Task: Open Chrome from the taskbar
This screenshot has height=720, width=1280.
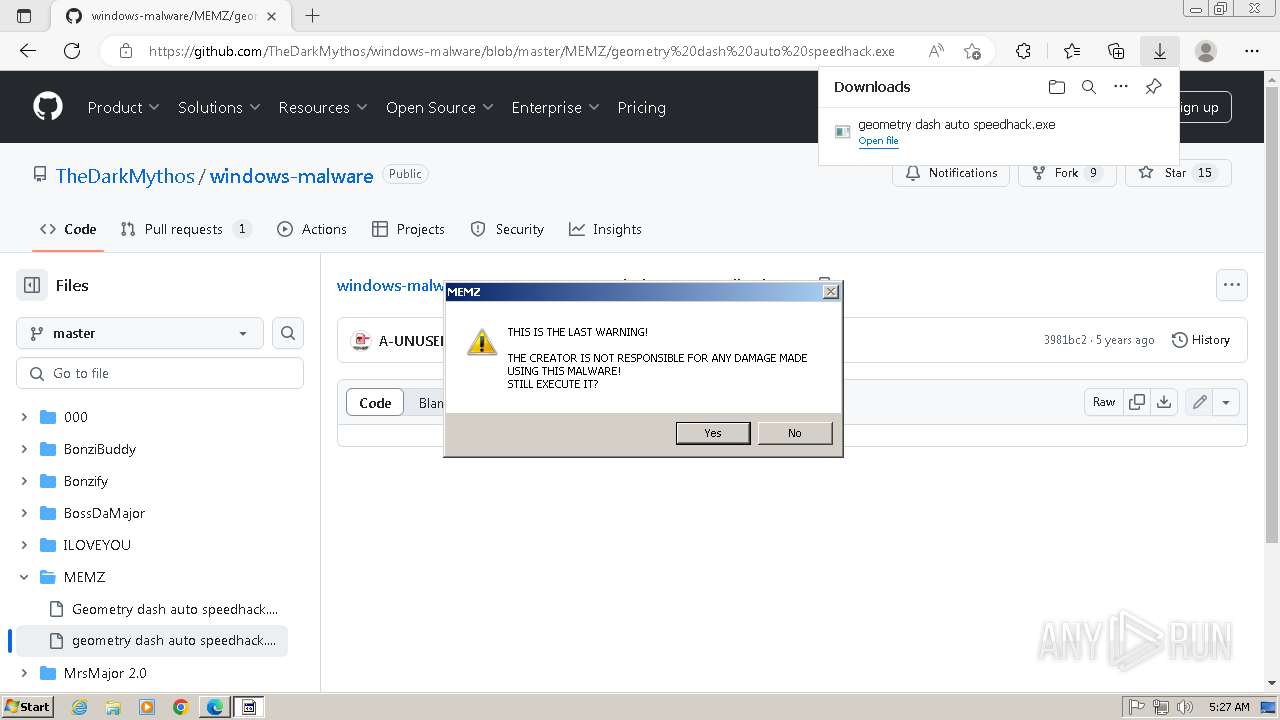Action: click(180, 707)
